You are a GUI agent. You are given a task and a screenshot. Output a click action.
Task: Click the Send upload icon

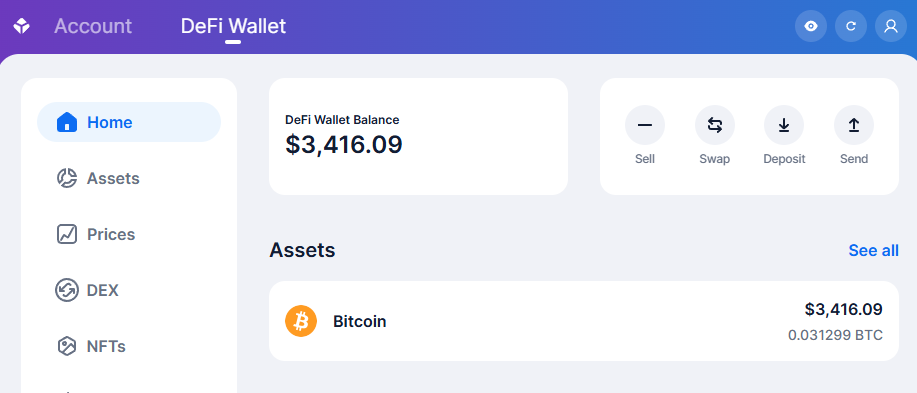click(854, 125)
